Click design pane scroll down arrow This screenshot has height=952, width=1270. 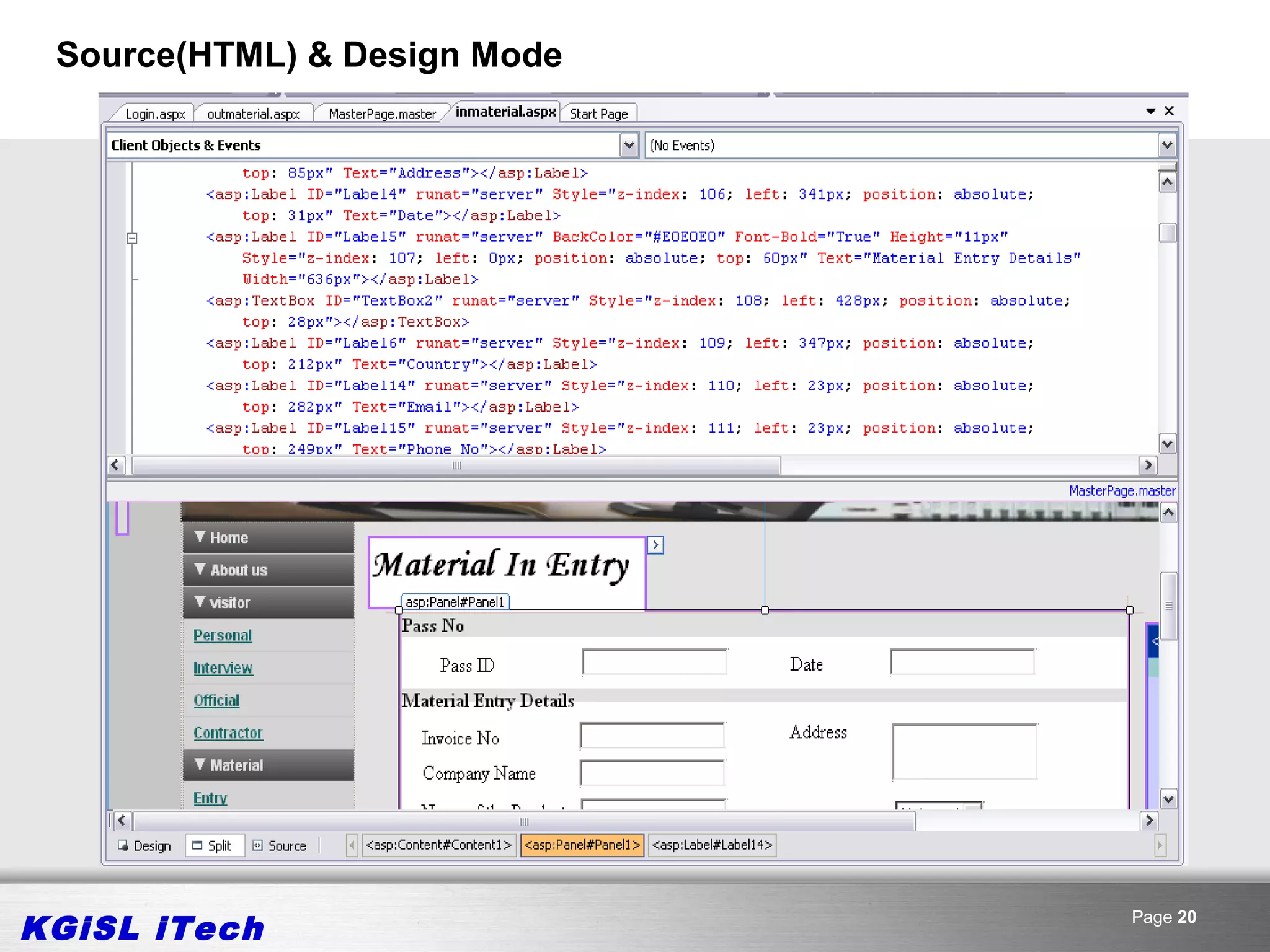(1168, 800)
